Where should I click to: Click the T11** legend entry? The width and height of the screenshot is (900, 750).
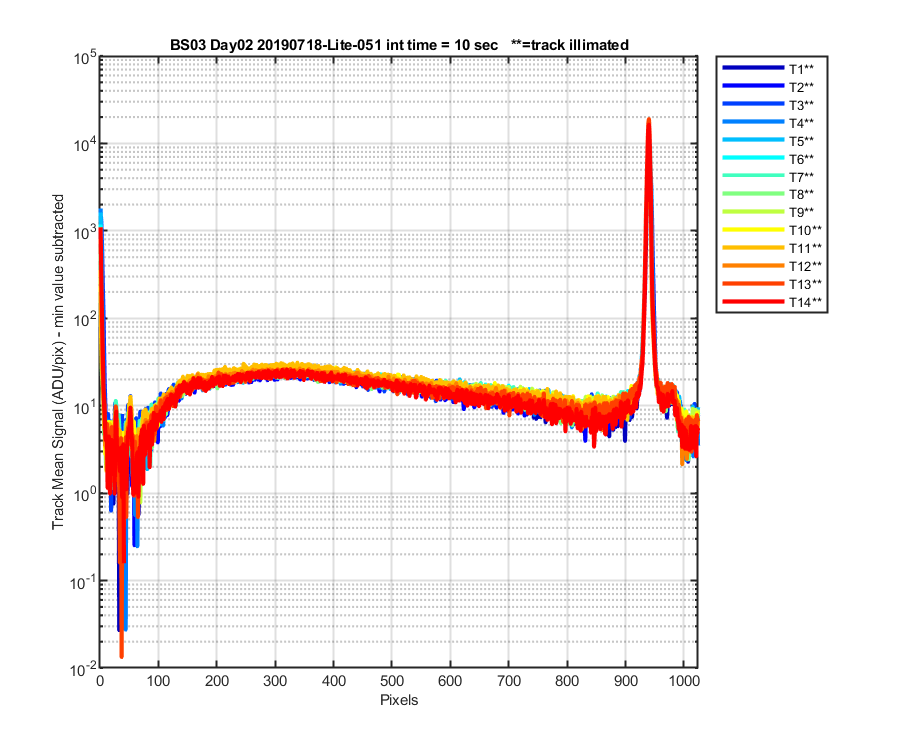click(x=772, y=248)
